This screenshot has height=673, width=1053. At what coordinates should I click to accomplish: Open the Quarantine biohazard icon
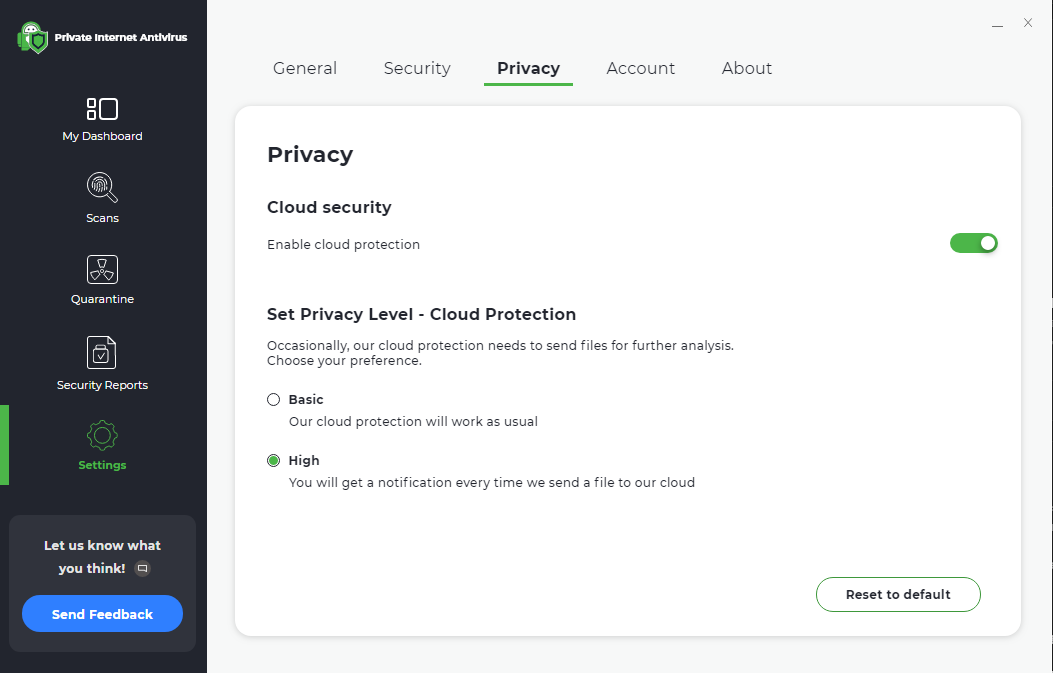102,269
